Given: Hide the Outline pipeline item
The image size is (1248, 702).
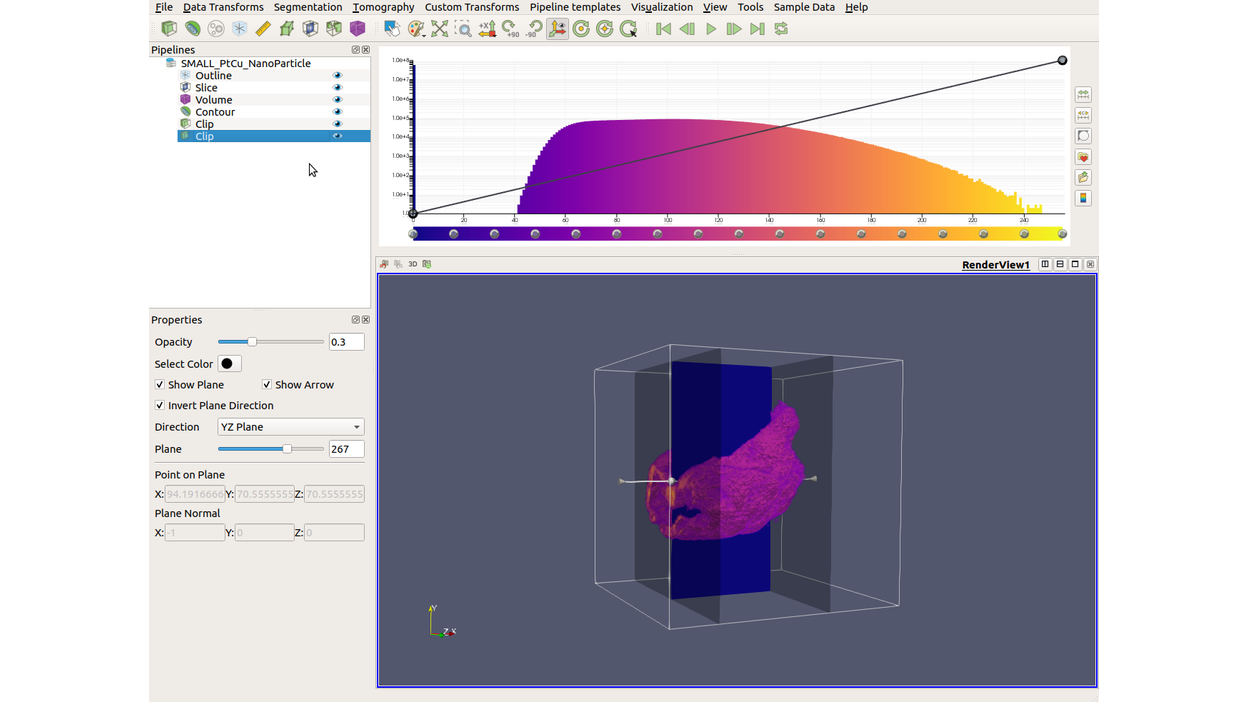Looking at the screenshot, I should tap(337, 75).
